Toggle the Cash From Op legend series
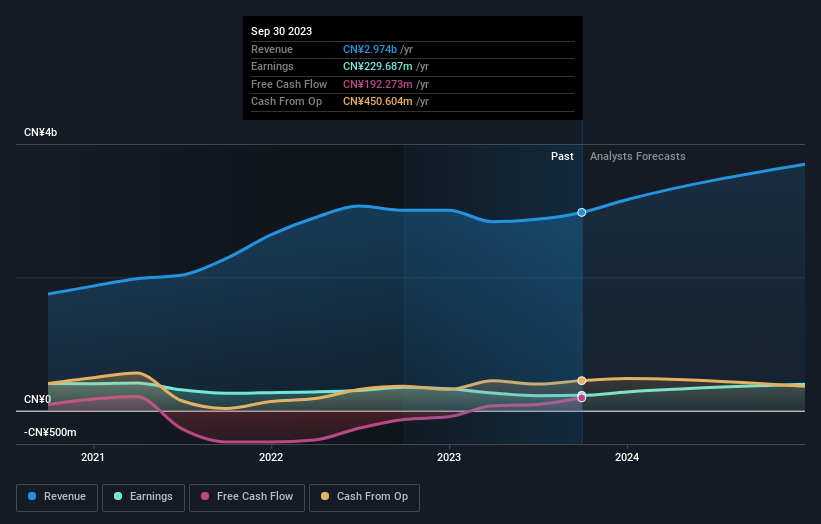This screenshot has width=821, height=524. 364,497
